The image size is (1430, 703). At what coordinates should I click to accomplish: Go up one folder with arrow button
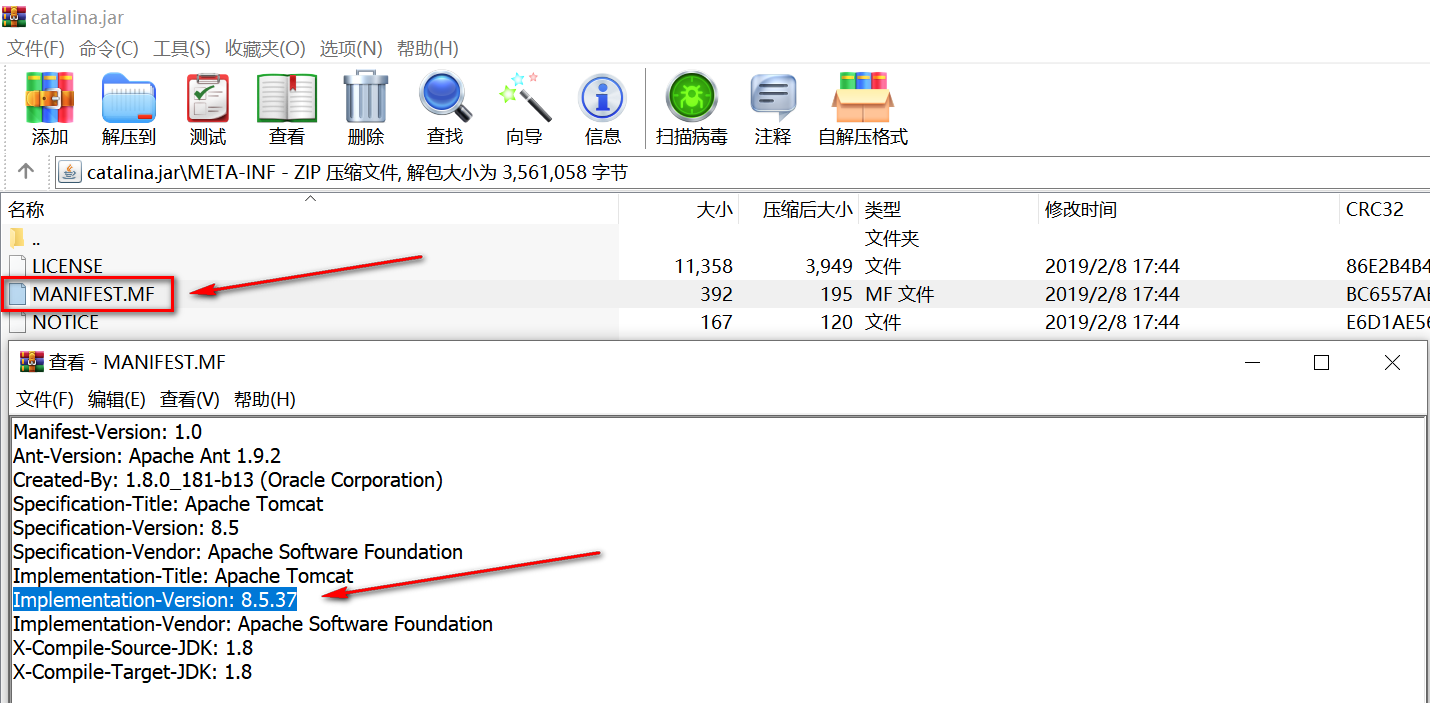click(x=26, y=172)
